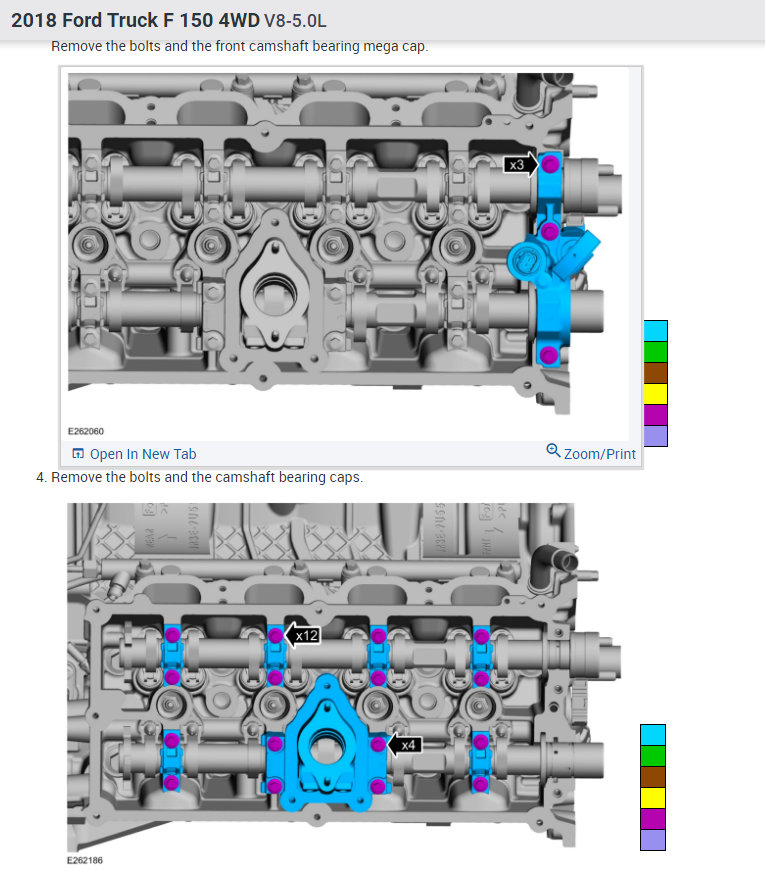Click the Zoom/Print magnifier icon
The height and width of the screenshot is (870, 765).
[553, 450]
